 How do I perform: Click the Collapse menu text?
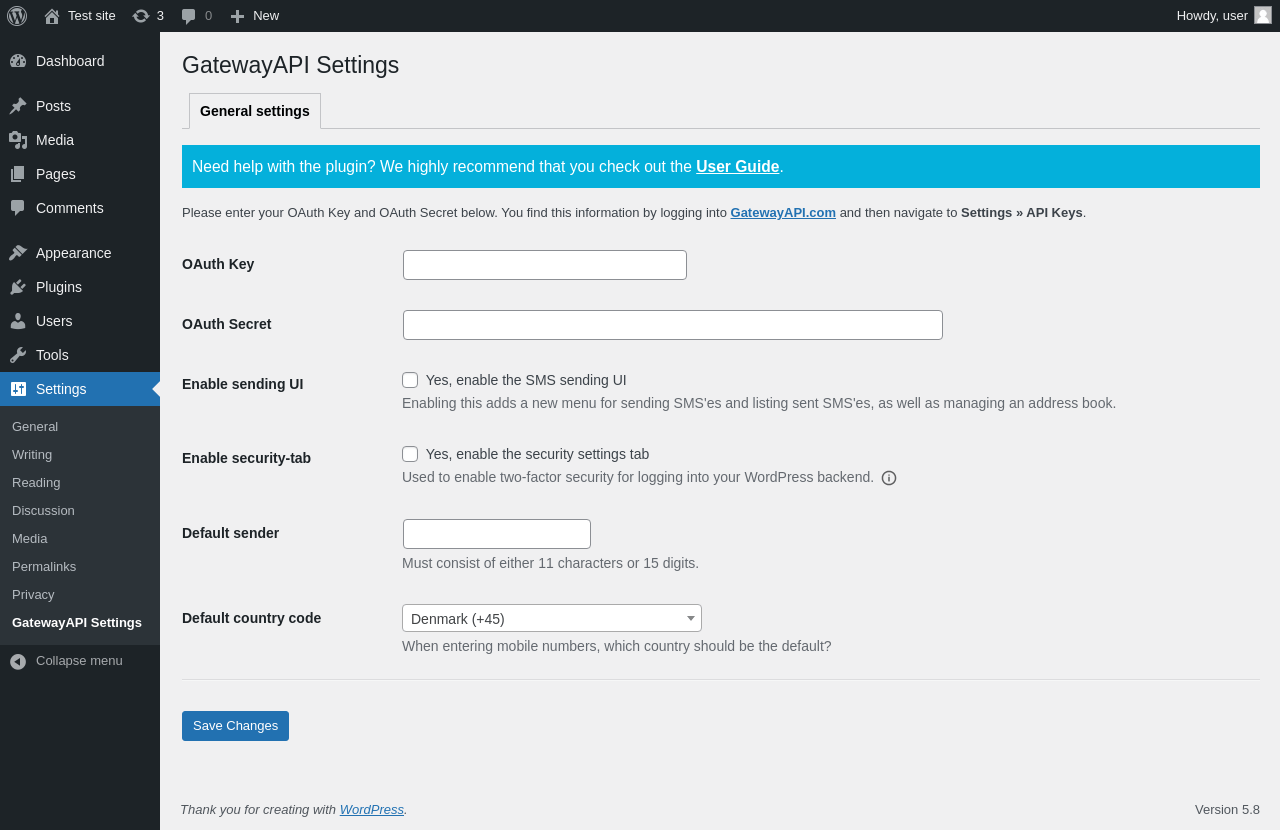(79, 661)
